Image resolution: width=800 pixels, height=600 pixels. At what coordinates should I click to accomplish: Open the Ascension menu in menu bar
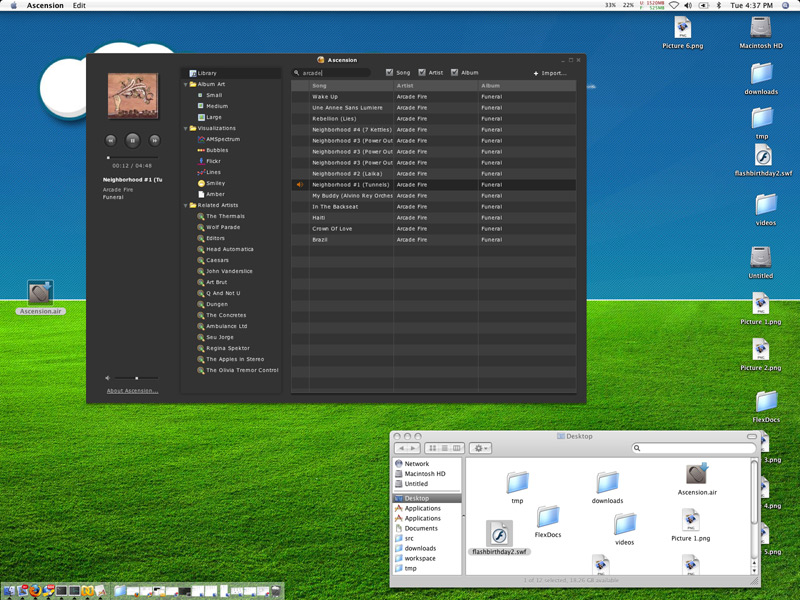pos(45,6)
